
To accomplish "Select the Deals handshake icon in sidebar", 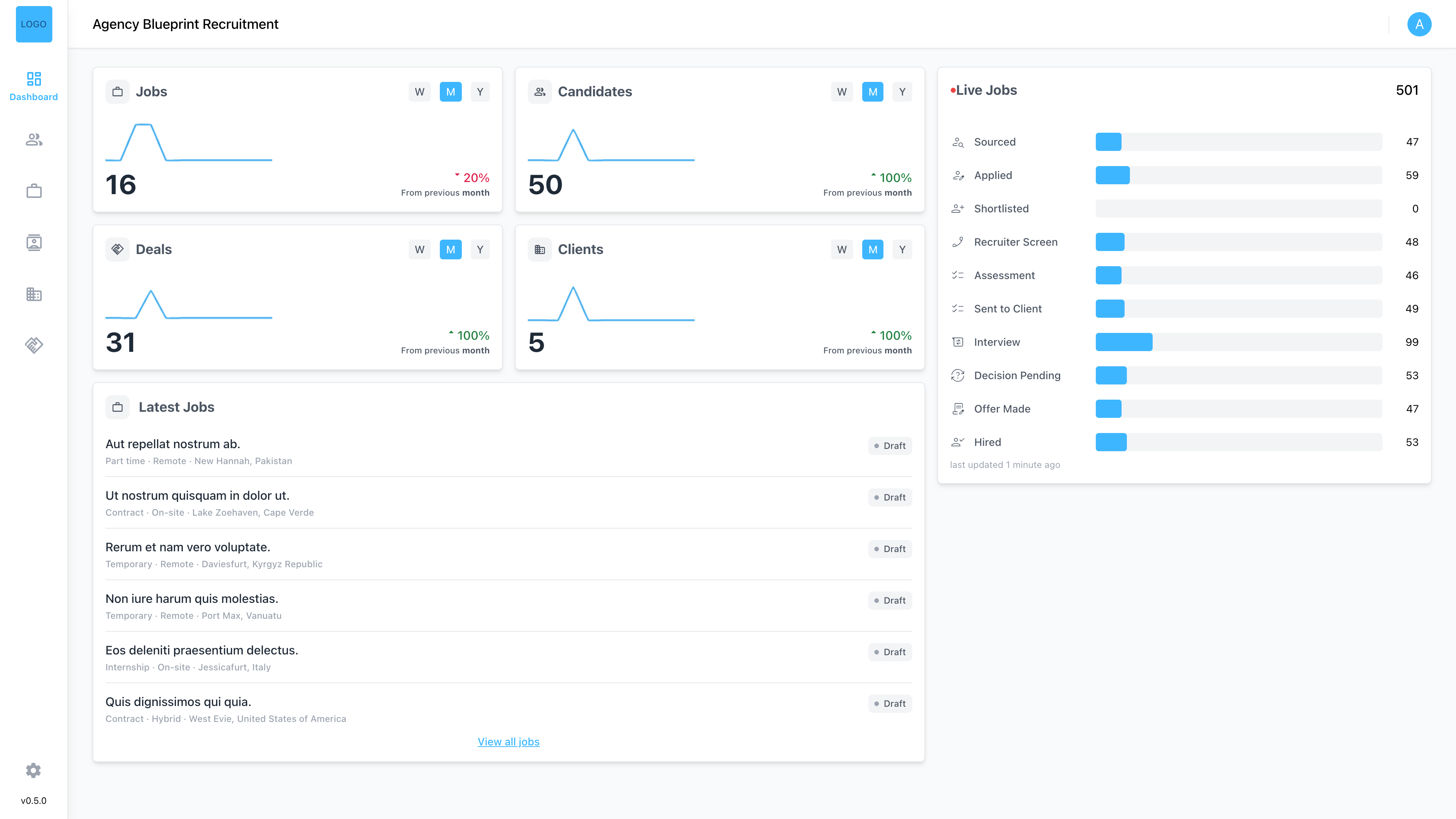I will click(x=33, y=345).
